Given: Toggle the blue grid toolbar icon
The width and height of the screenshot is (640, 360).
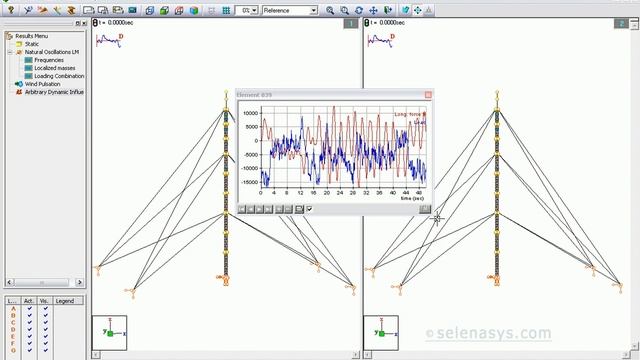Looking at the screenshot, I should pyautogui.click(x=226, y=10).
